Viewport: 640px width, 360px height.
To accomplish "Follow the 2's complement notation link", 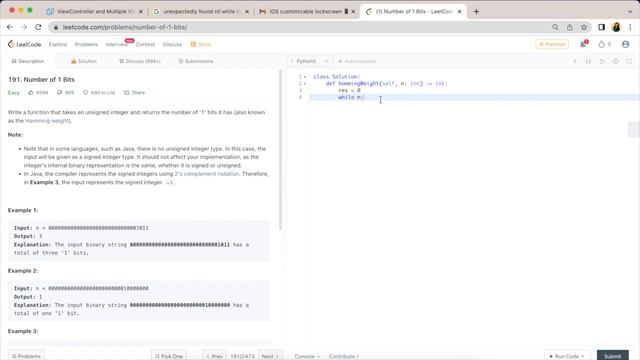I will pyautogui.click(x=207, y=174).
